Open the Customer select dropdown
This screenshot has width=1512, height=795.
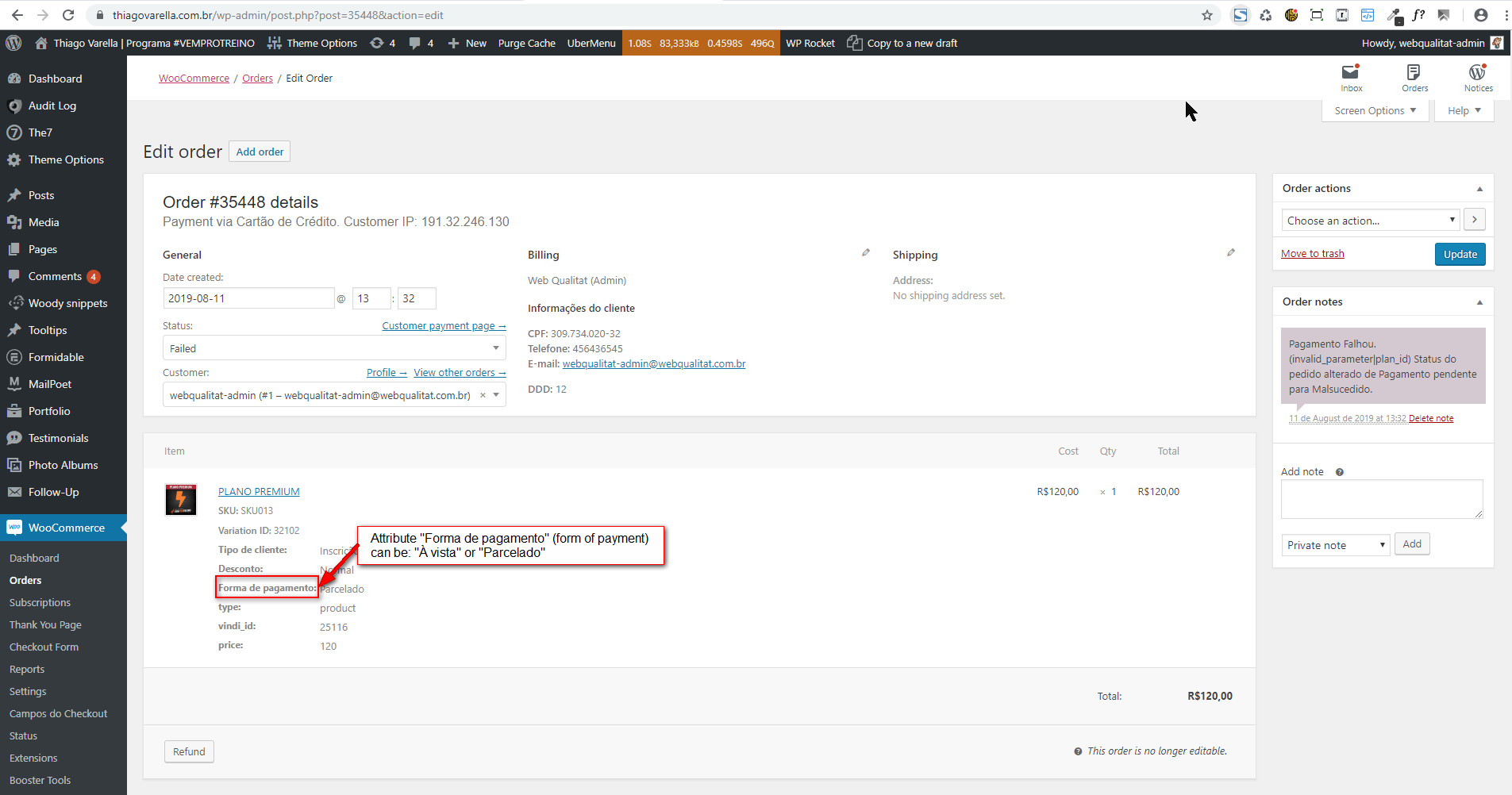pos(334,395)
